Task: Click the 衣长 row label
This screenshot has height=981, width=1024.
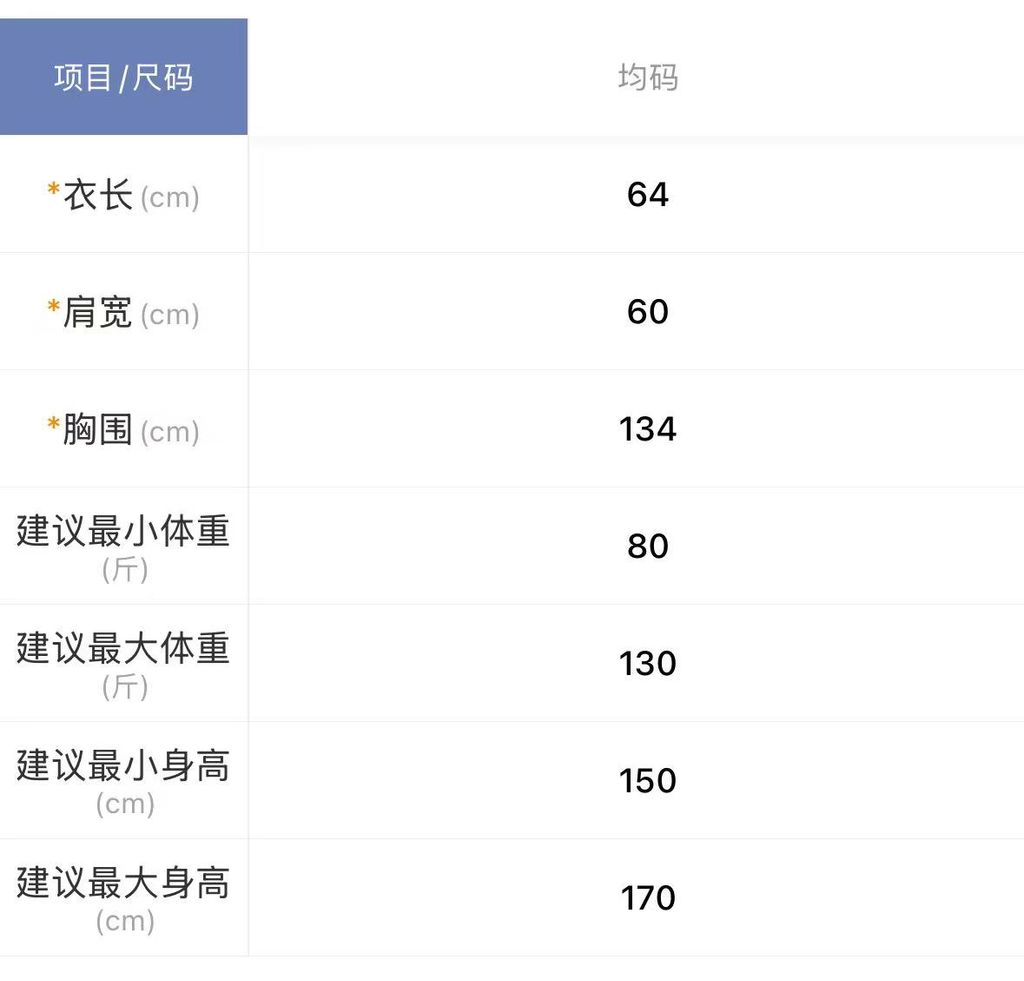Action: tap(98, 195)
